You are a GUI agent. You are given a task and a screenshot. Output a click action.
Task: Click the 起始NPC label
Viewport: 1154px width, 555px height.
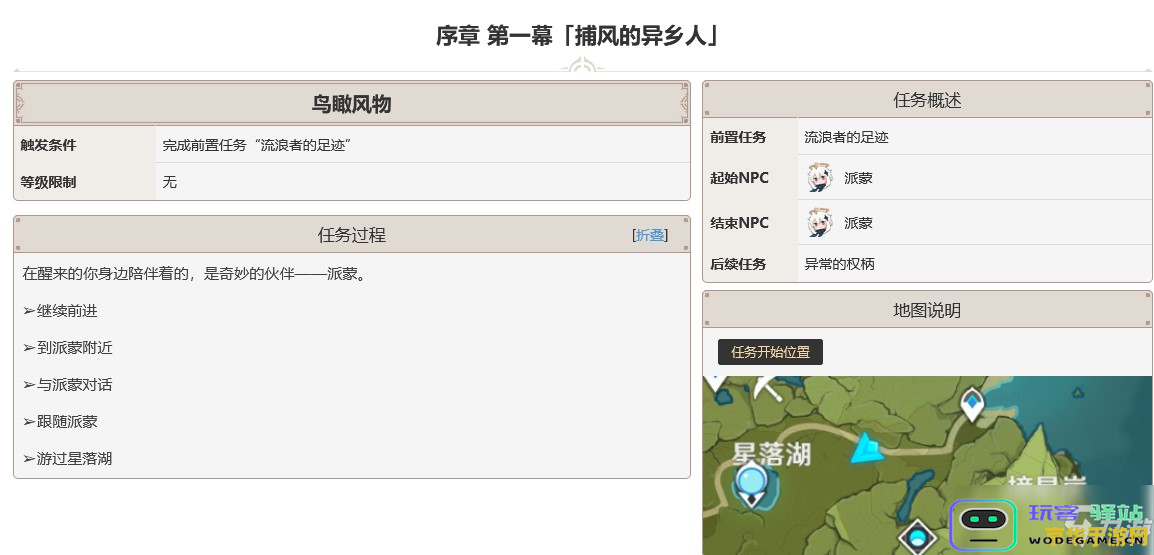click(x=740, y=178)
